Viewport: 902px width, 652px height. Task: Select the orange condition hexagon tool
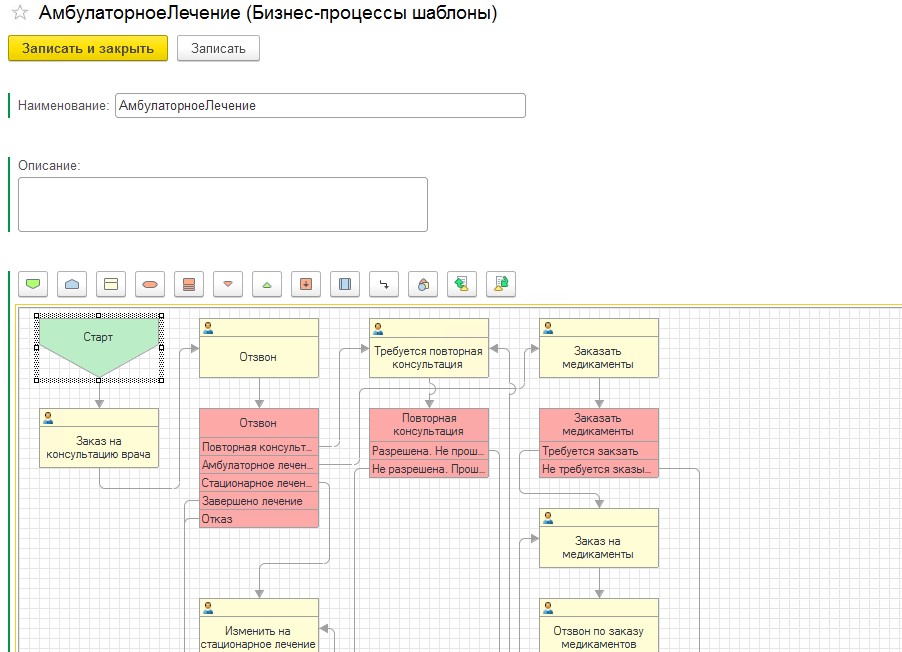point(150,284)
